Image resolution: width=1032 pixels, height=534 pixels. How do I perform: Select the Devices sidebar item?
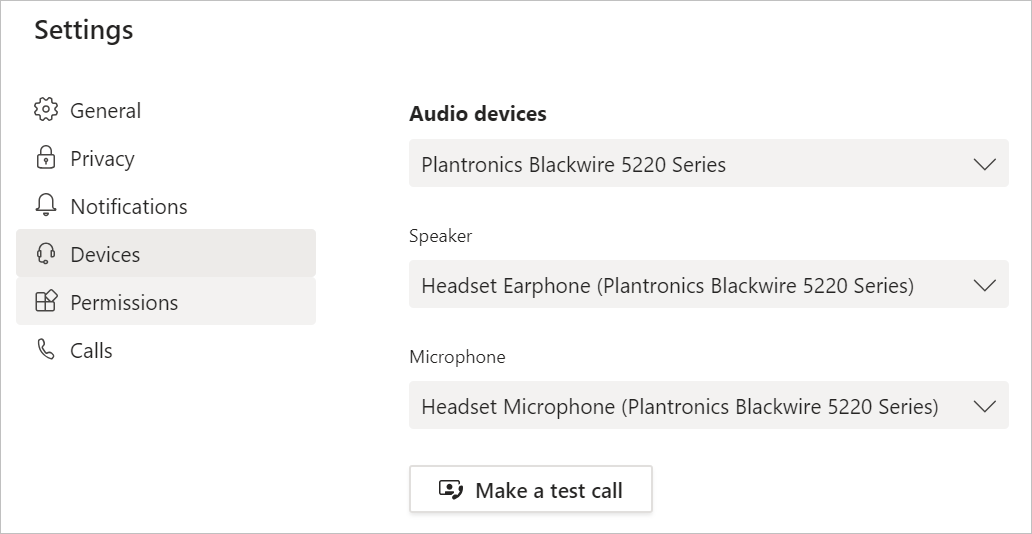point(166,253)
